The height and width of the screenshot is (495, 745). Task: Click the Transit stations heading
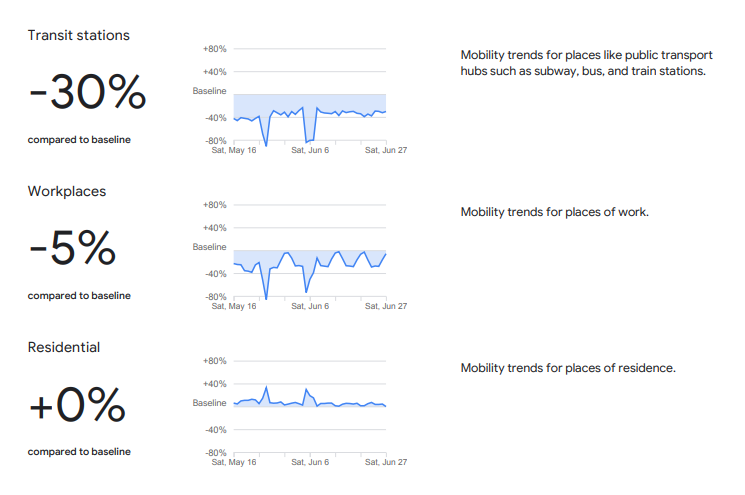(79, 36)
